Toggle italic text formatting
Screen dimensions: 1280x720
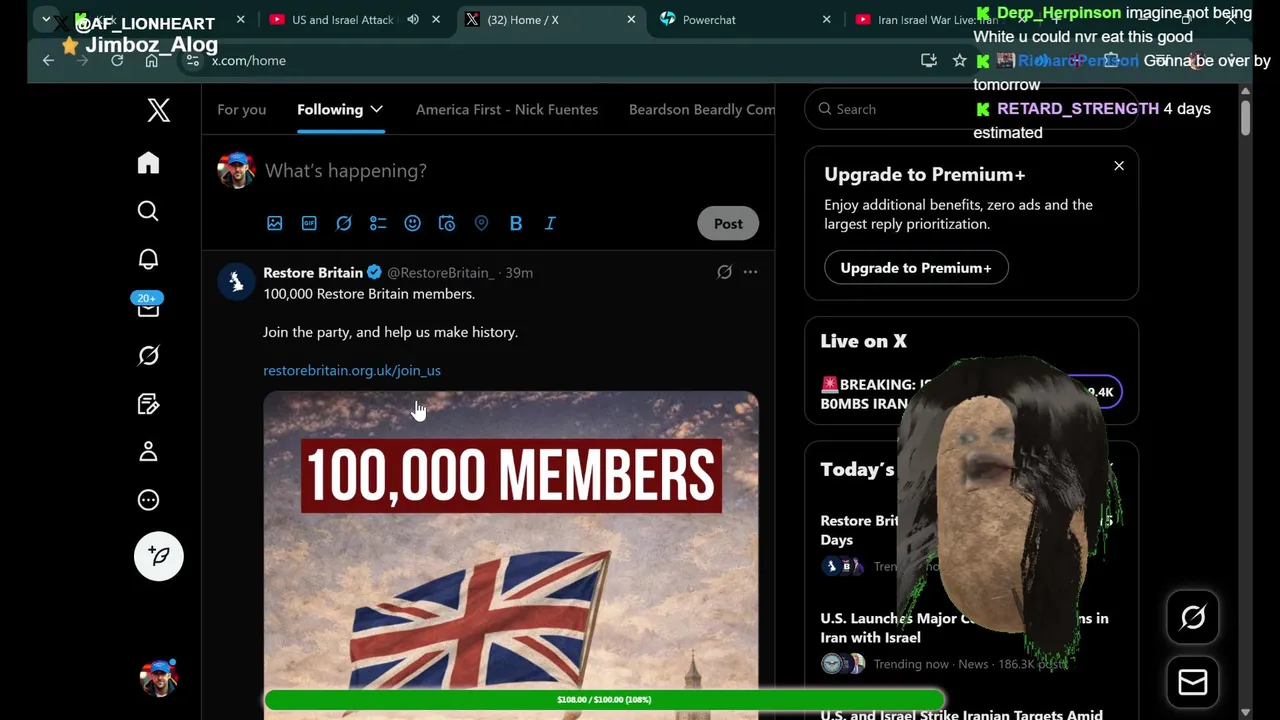[x=550, y=223]
